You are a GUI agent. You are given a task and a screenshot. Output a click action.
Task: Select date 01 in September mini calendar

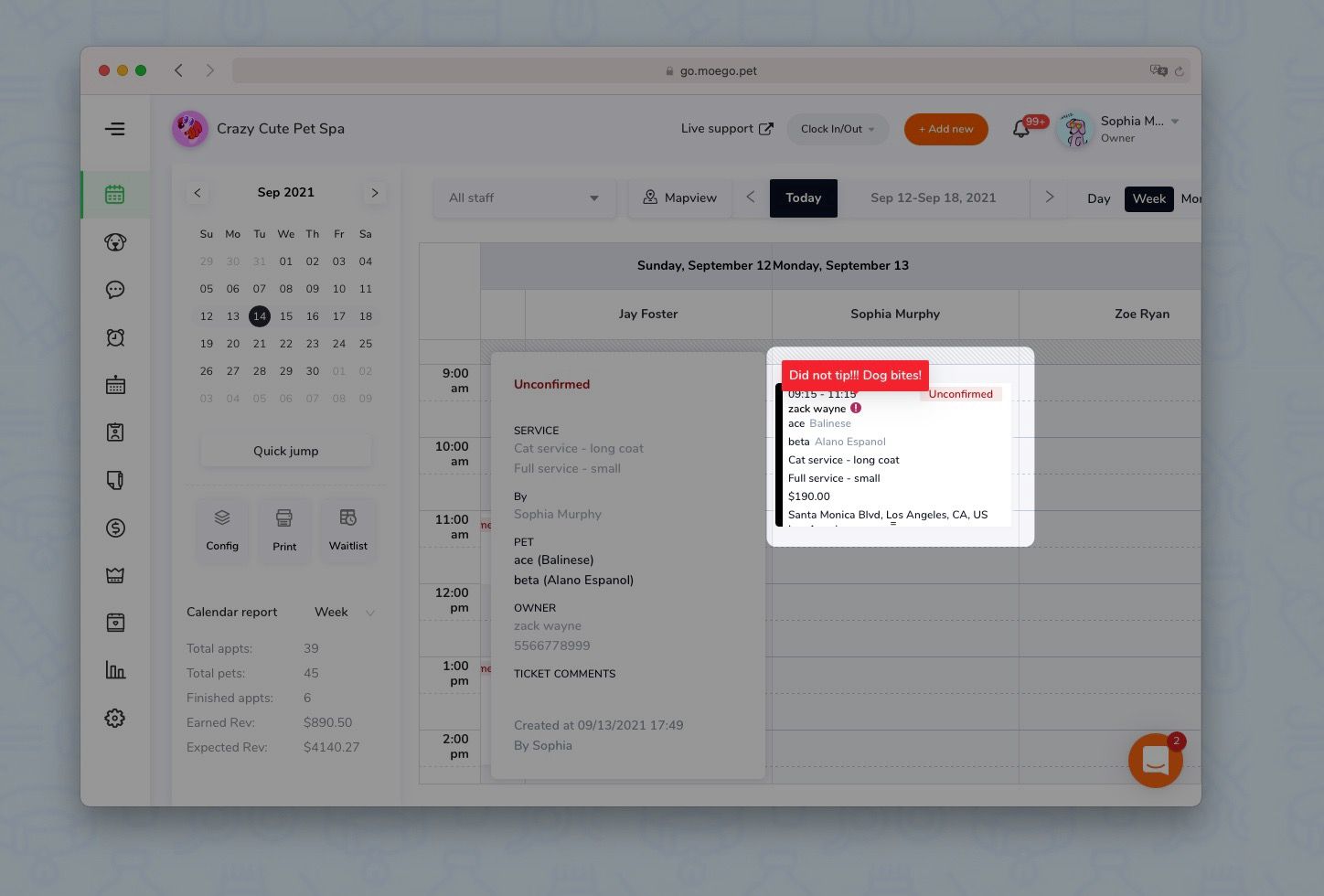286,261
